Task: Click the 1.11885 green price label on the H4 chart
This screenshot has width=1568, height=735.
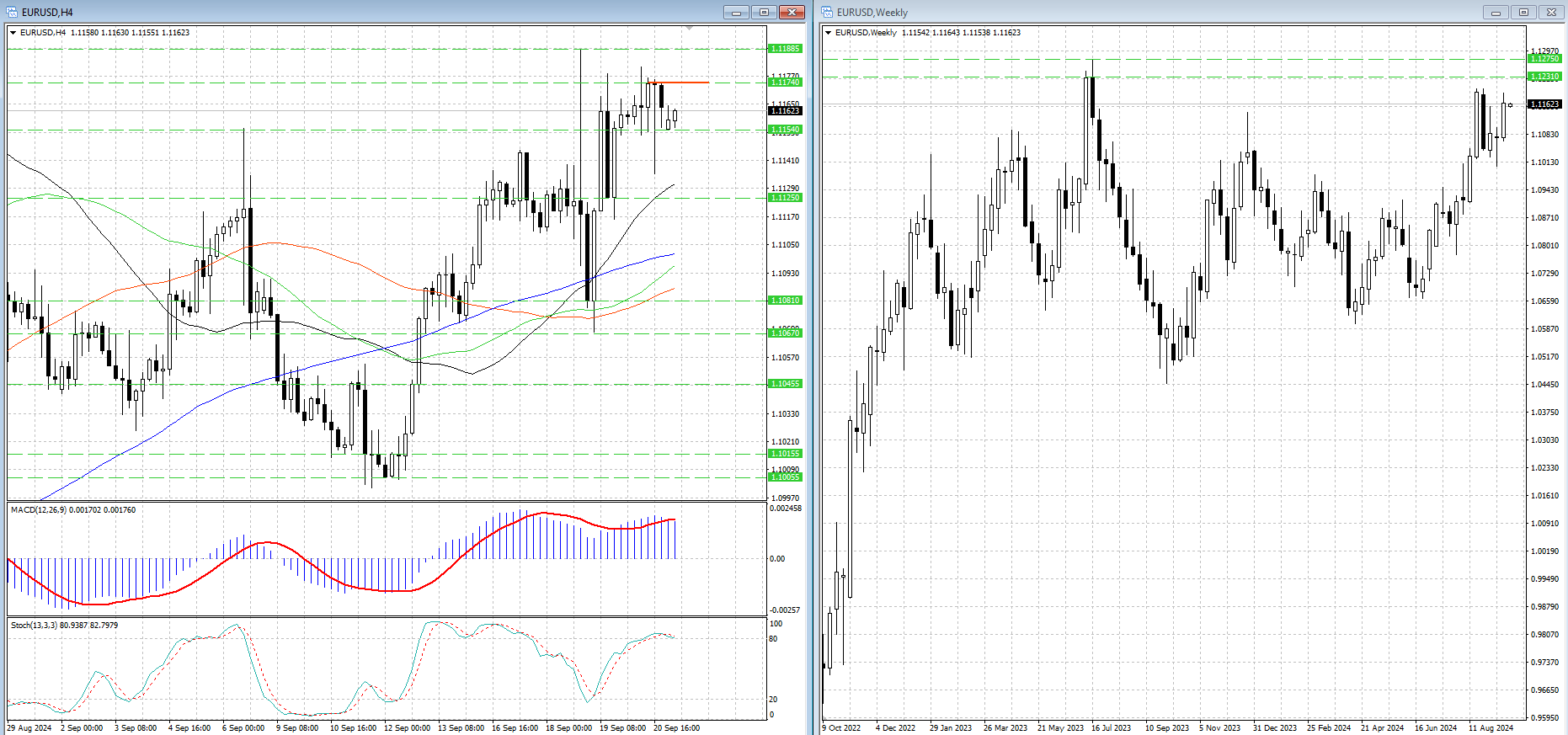Action: click(786, 49)
